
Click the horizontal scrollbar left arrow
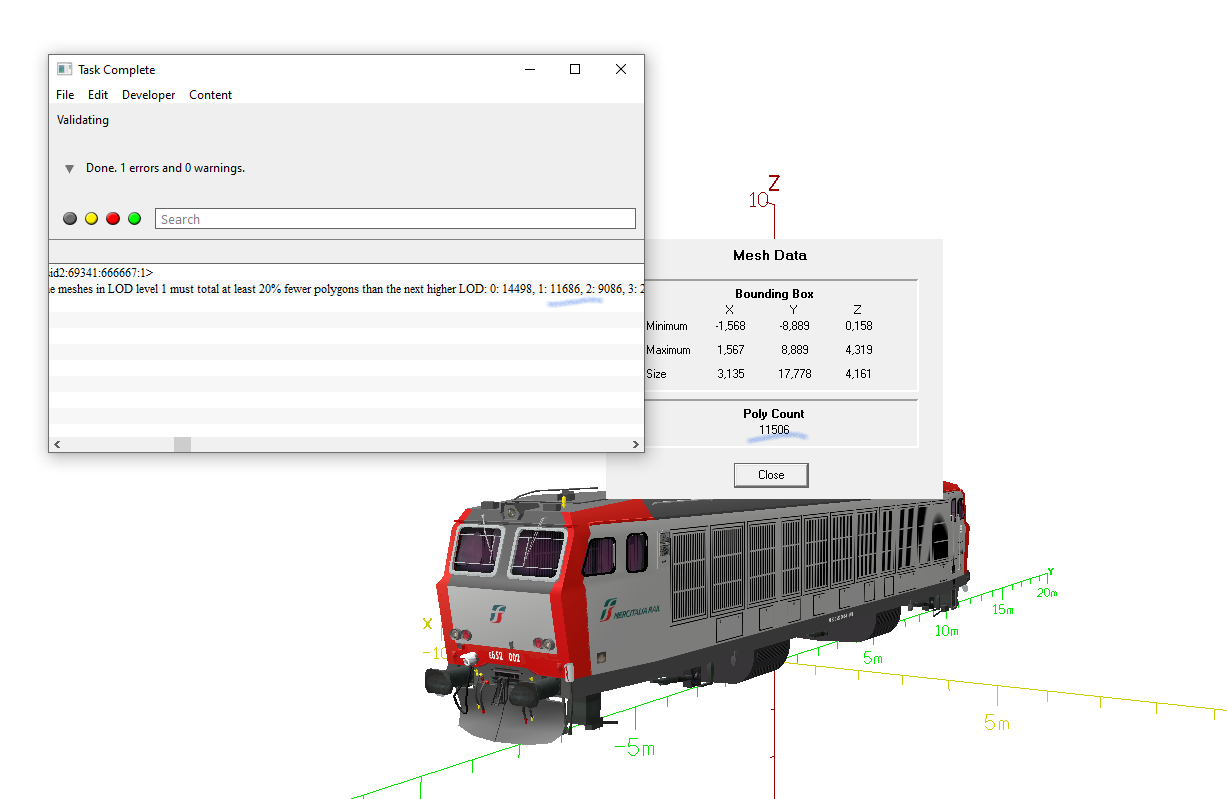[56, 444]
